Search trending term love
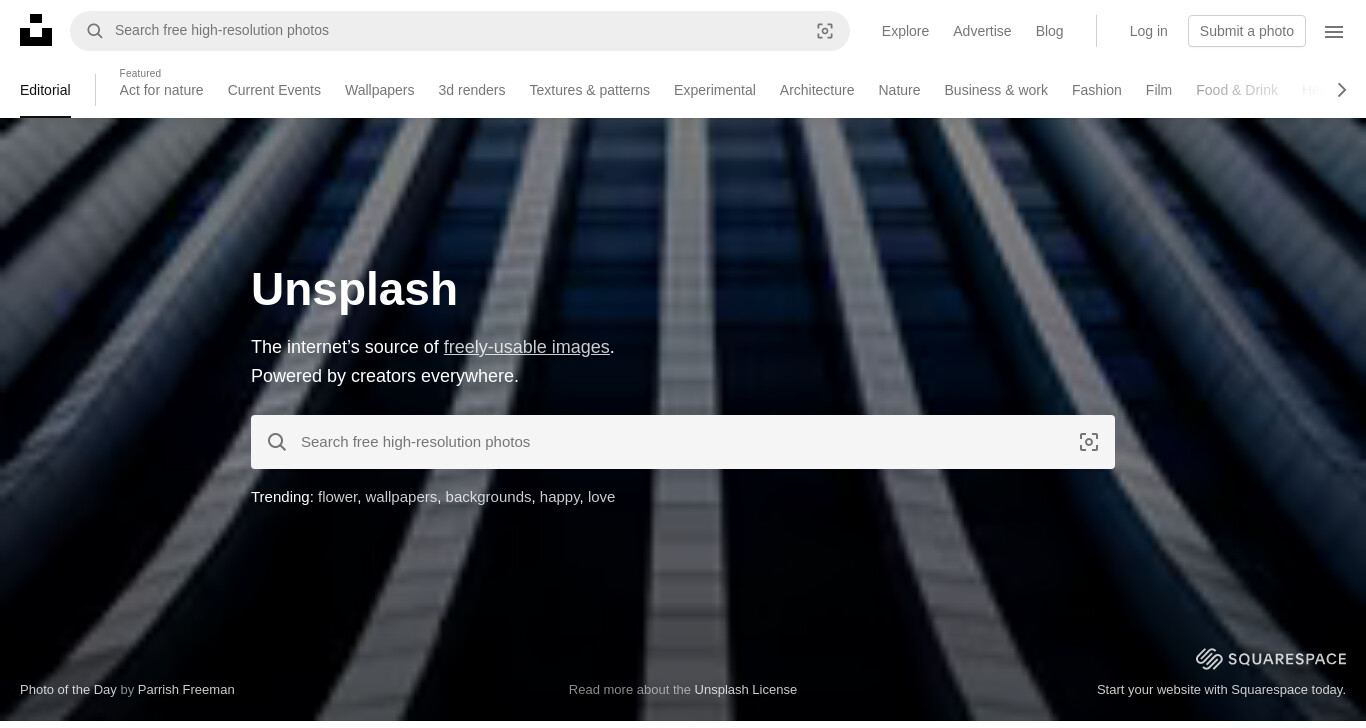Viewport: 1366px width, 728px height. point(601,497)
